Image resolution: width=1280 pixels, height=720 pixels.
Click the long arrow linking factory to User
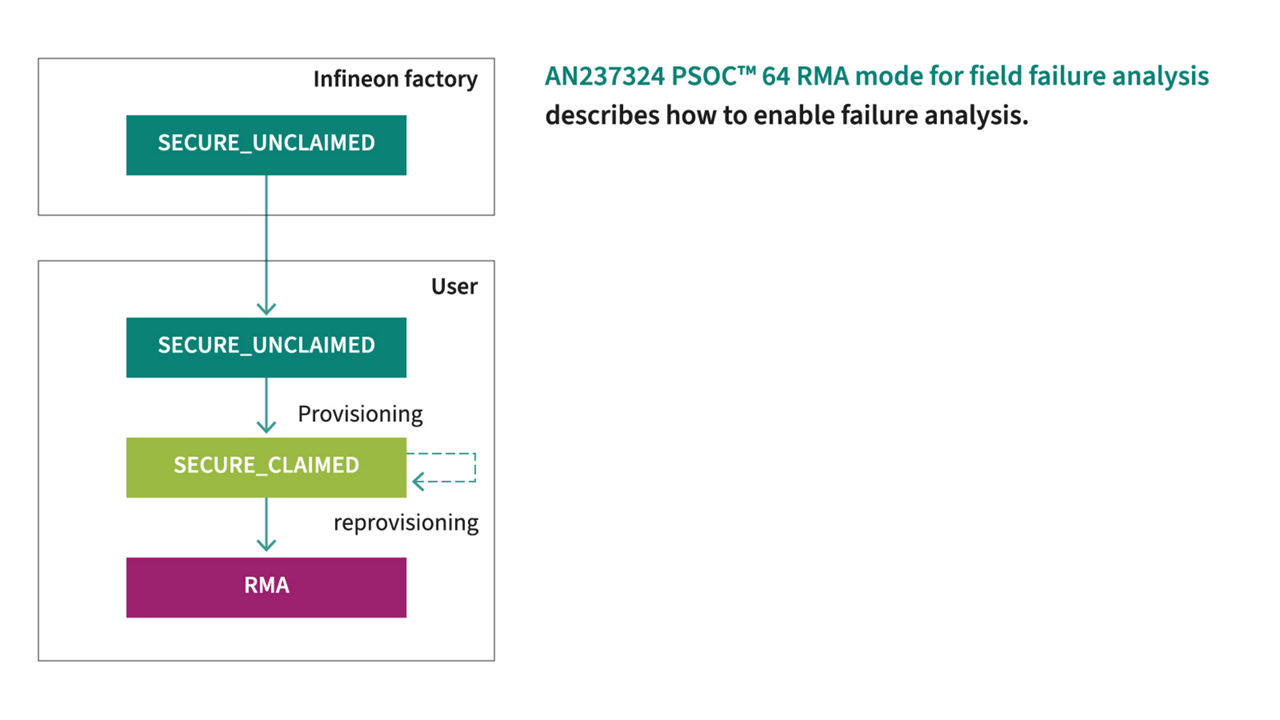coord(266,240)
